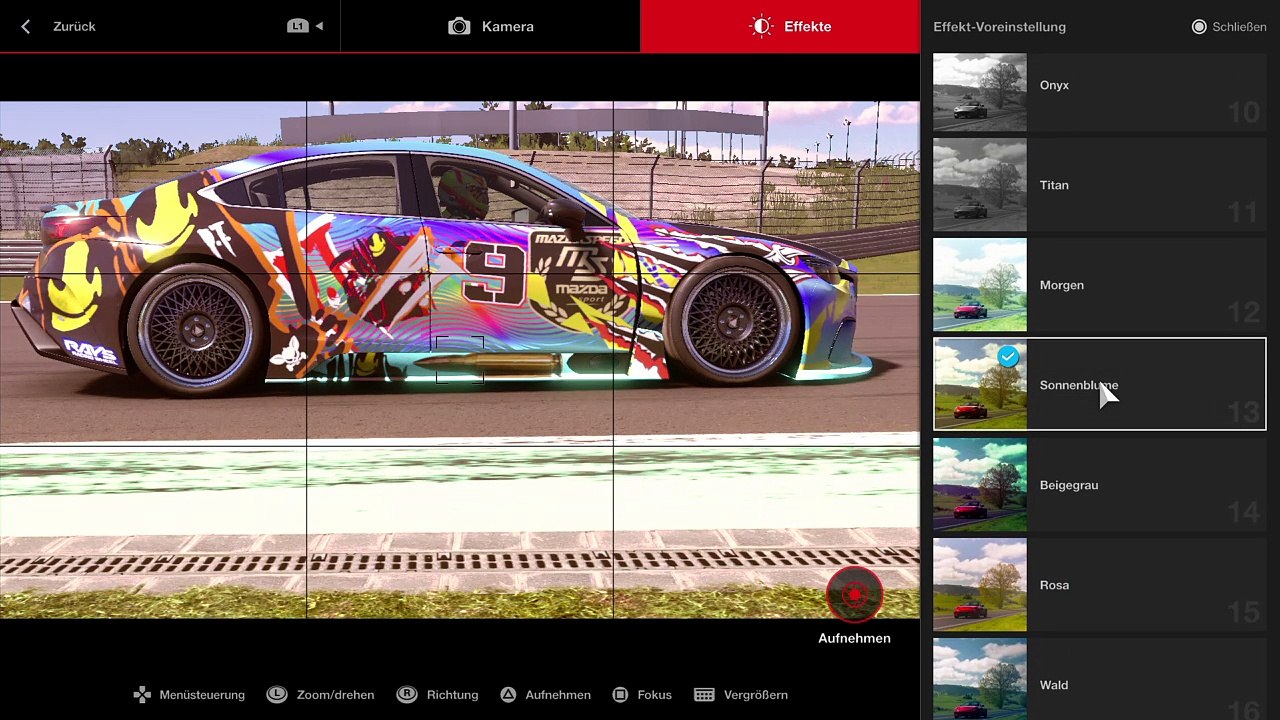Image resolution: width=1280 pixels, height=720 pixels.
Task: Click the Vergrößern hint text
Action: click(x=756, y=695)
